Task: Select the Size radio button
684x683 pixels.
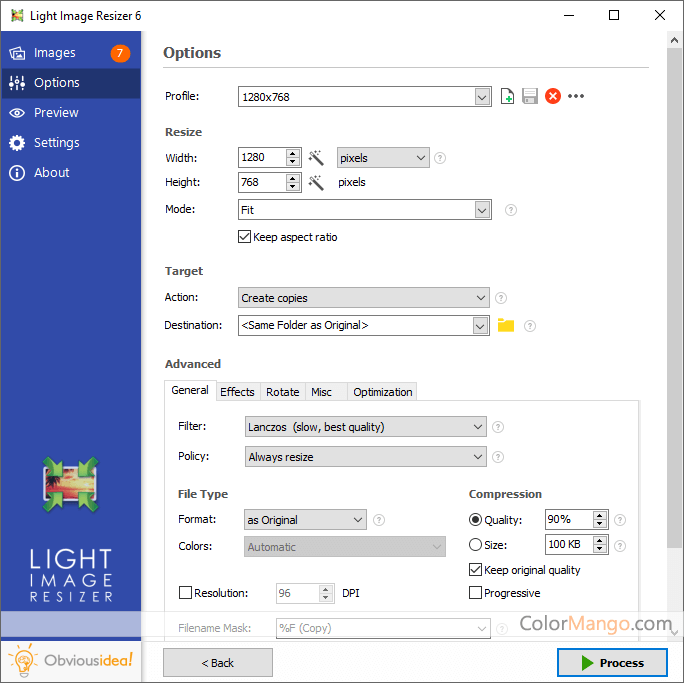Action: click(x=475, y=545)
